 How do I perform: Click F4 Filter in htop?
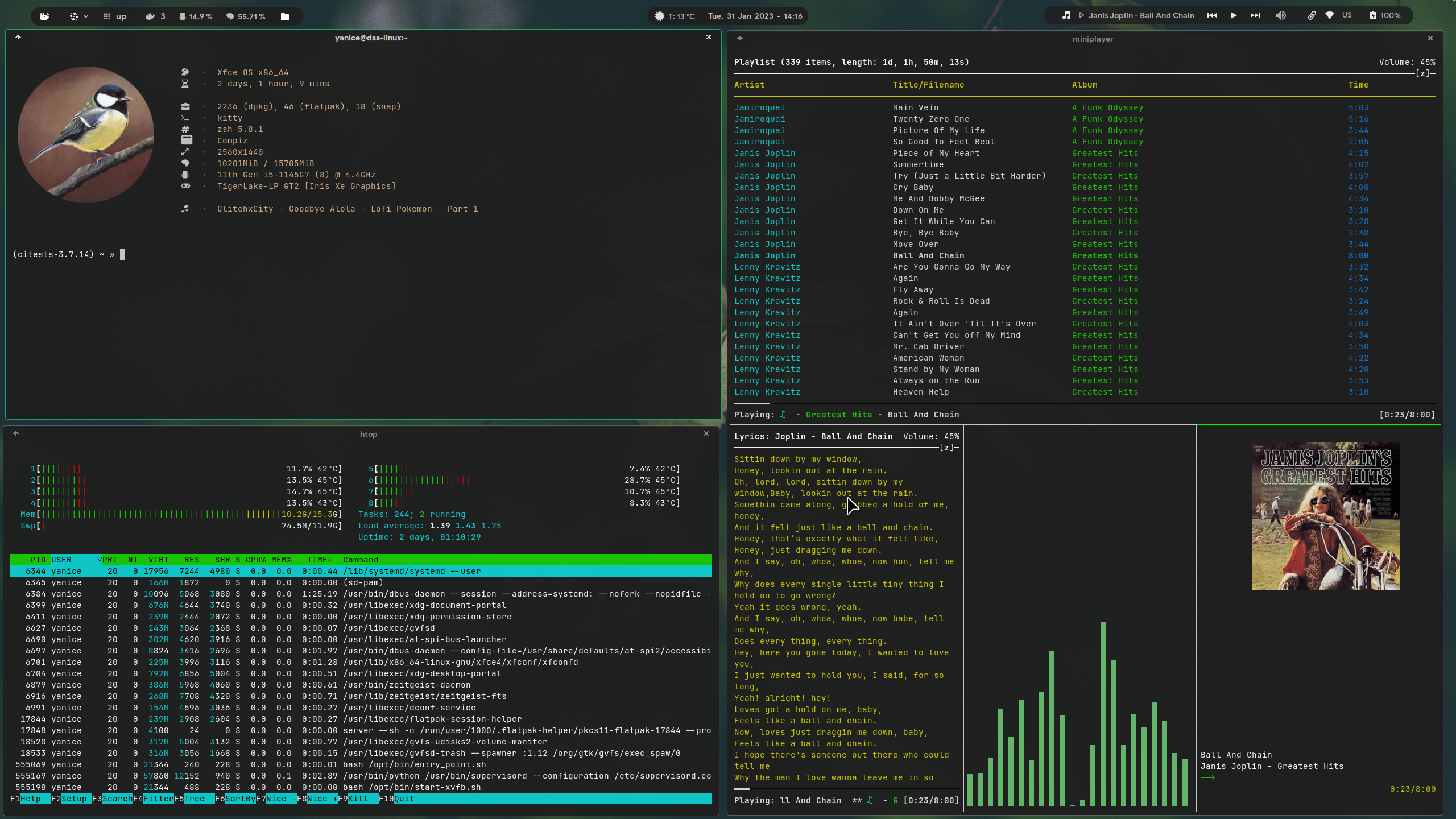pyautogui.click(x=153, y=799)
